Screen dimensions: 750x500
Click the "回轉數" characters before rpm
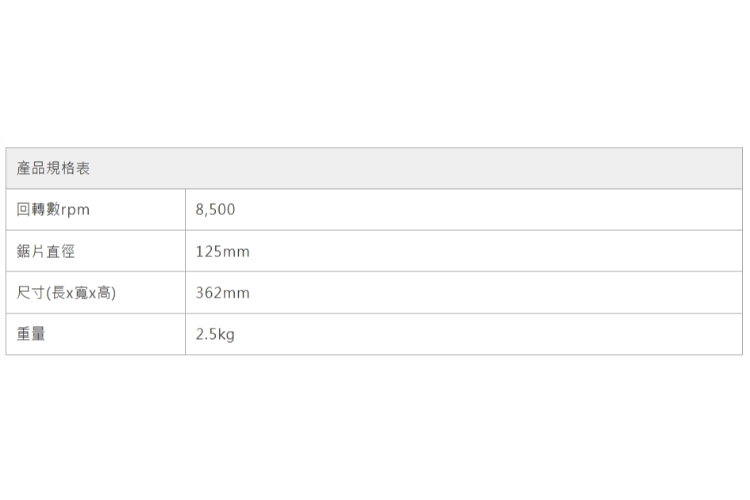39,210
